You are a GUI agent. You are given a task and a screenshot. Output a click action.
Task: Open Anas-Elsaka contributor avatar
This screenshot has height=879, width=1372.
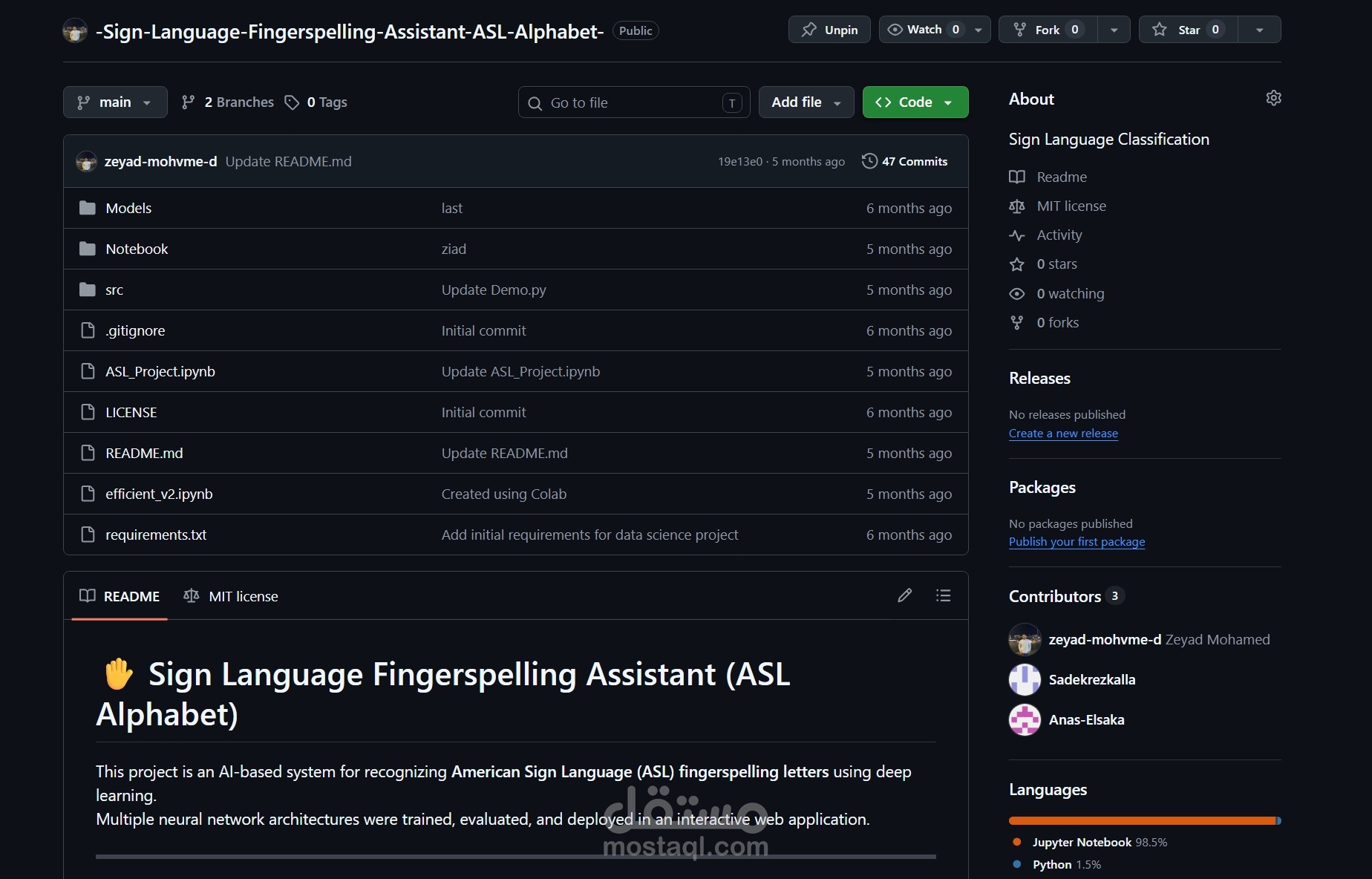click(1025, 719)
